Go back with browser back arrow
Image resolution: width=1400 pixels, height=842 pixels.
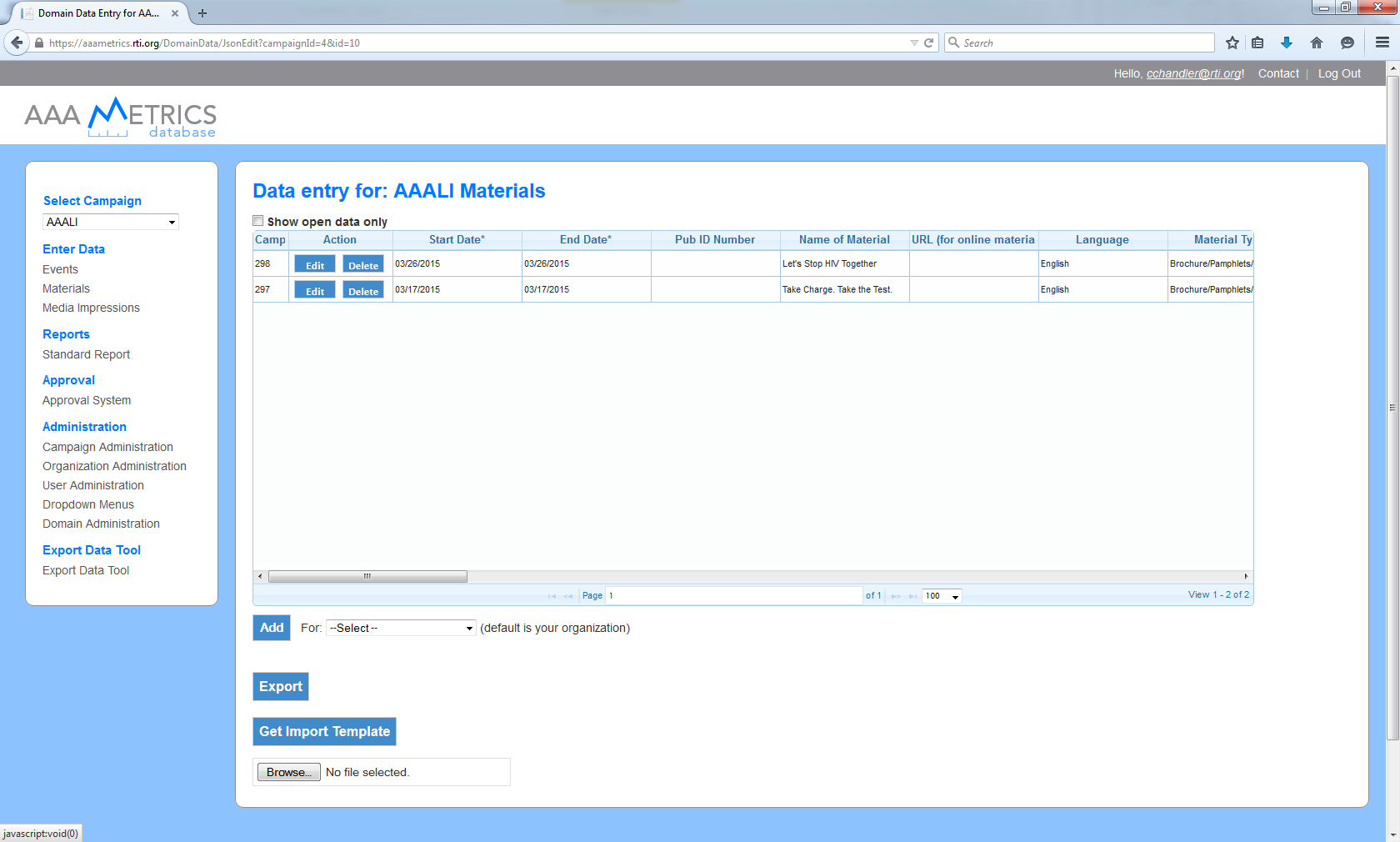tap(17, 43)
